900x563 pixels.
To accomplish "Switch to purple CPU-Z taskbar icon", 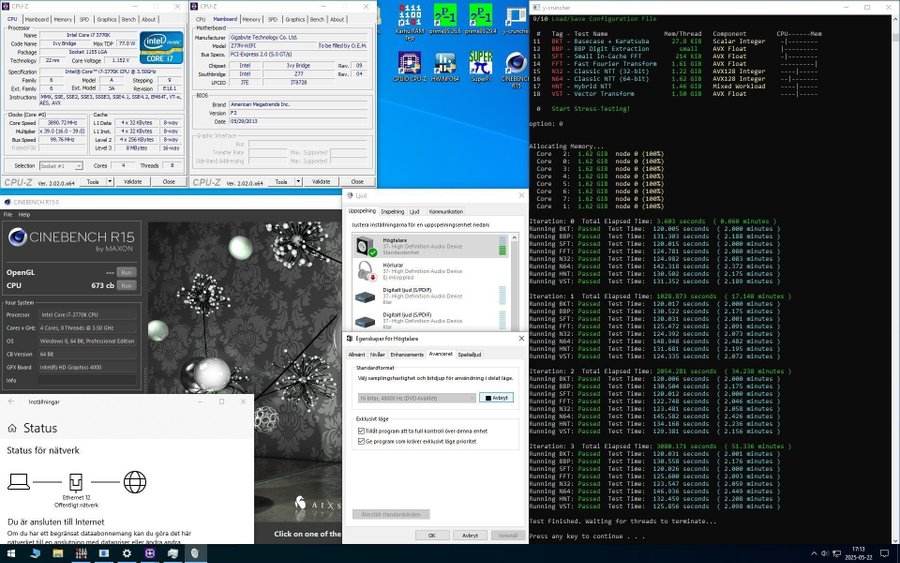I will click(x=150, y=553).
